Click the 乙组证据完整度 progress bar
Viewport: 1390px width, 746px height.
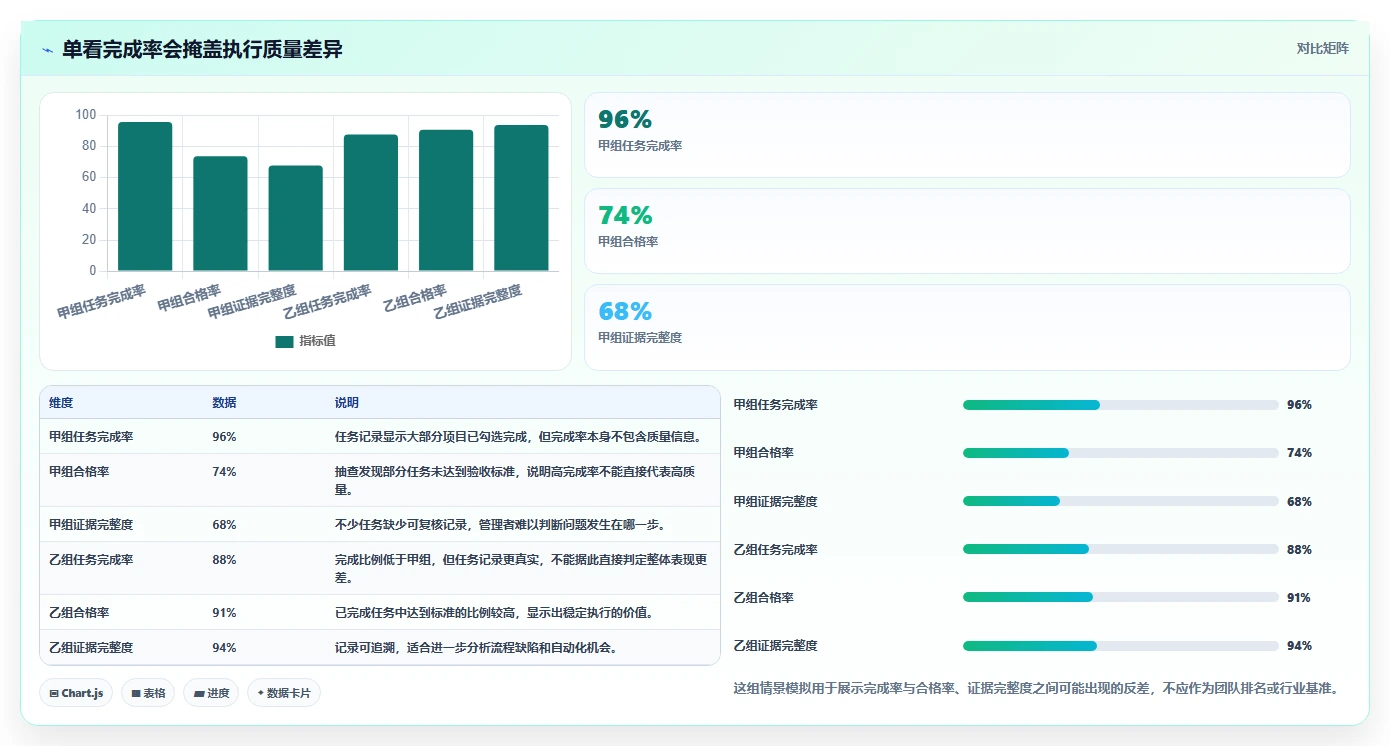pyautogui.click(x=1120, y=646)
